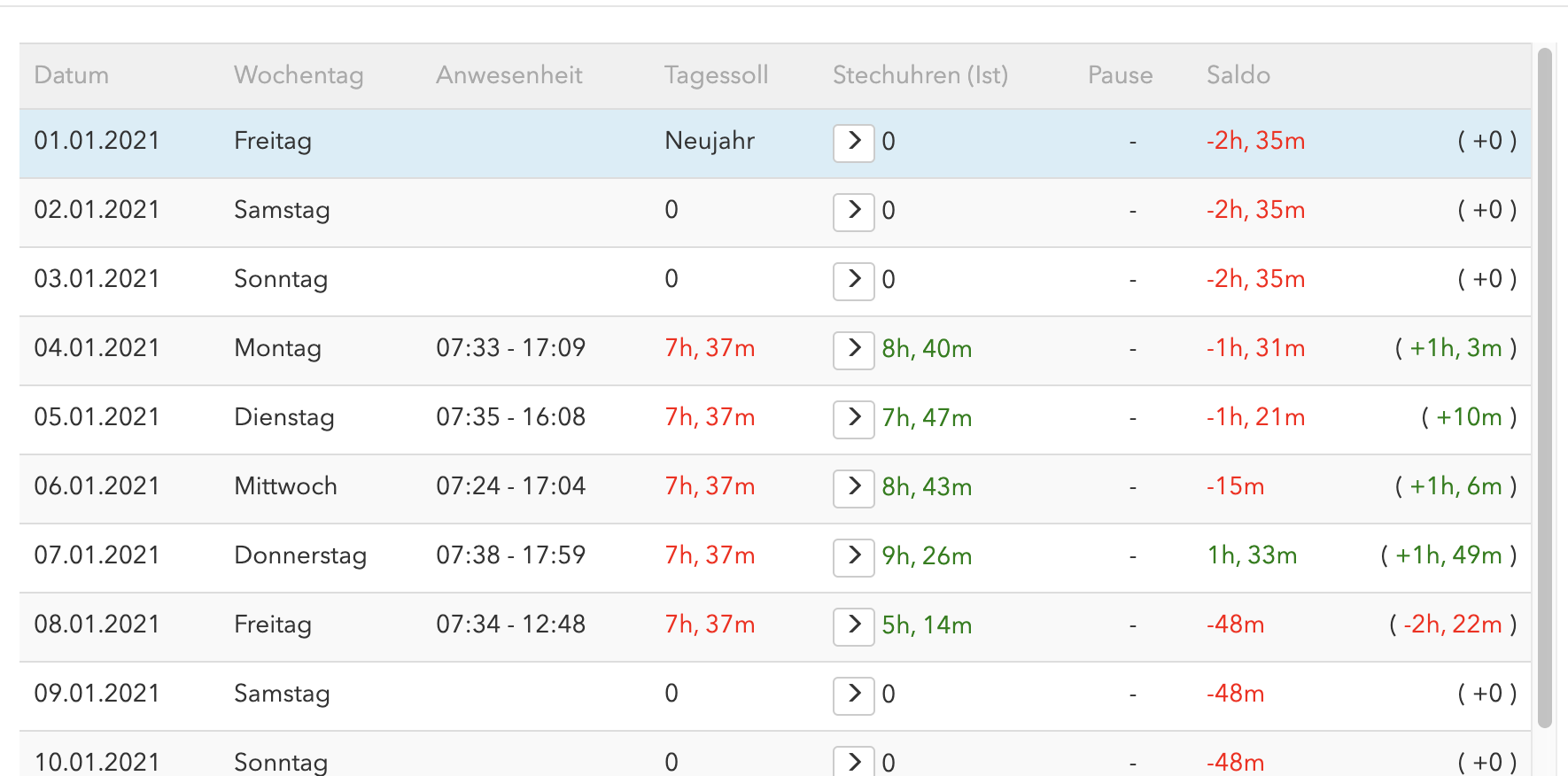Screen dimensions: 1568x776
Task: Expand Stechuhren details for 01.01.2021
Action: 854,143
